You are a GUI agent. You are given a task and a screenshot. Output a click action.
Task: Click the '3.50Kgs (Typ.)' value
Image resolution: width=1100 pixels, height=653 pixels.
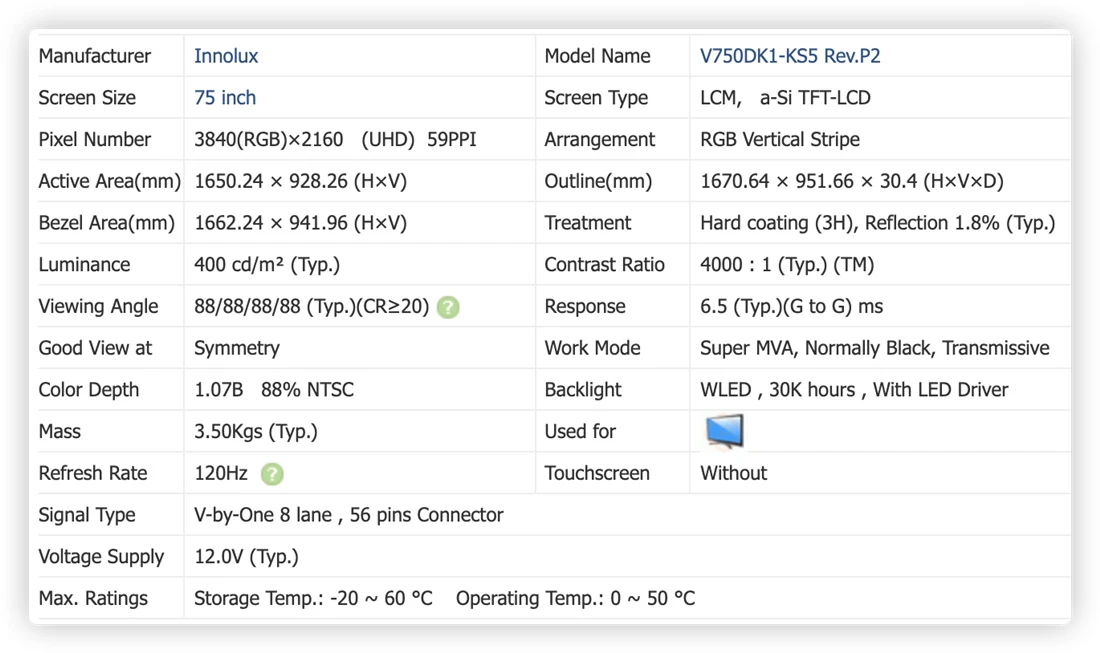click(x=255, y=431)
